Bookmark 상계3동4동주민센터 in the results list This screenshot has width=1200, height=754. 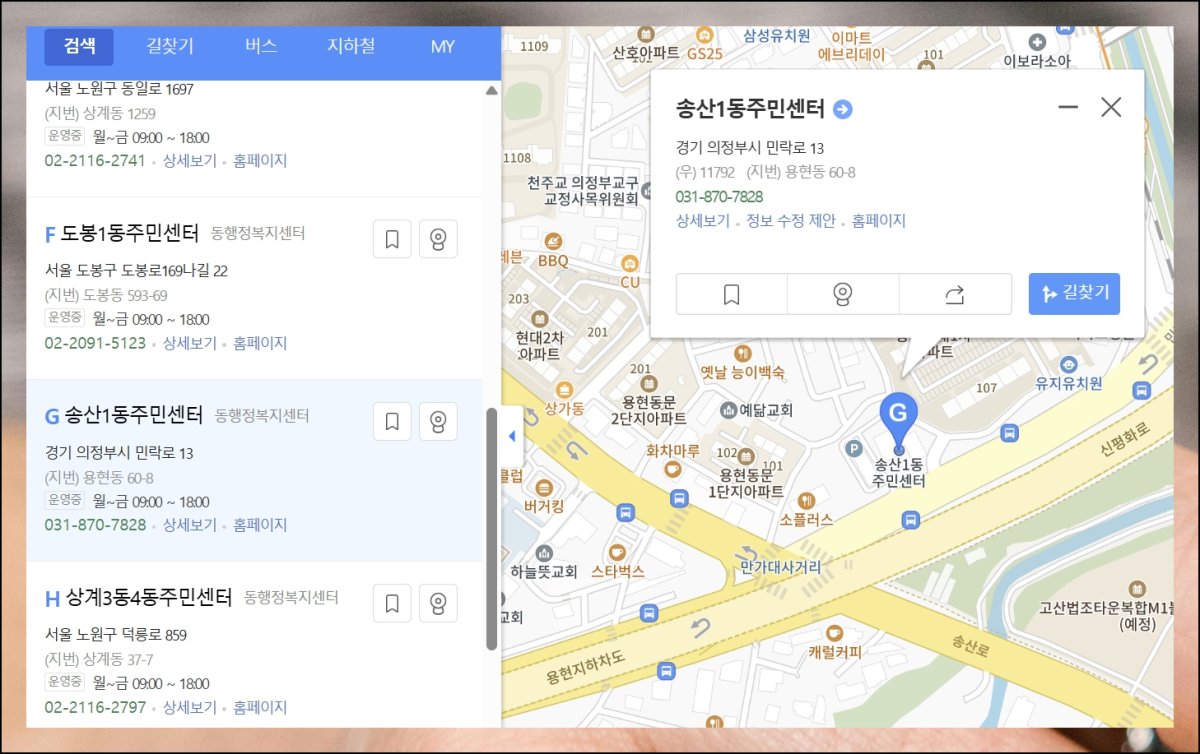click(x=392, y=603)
